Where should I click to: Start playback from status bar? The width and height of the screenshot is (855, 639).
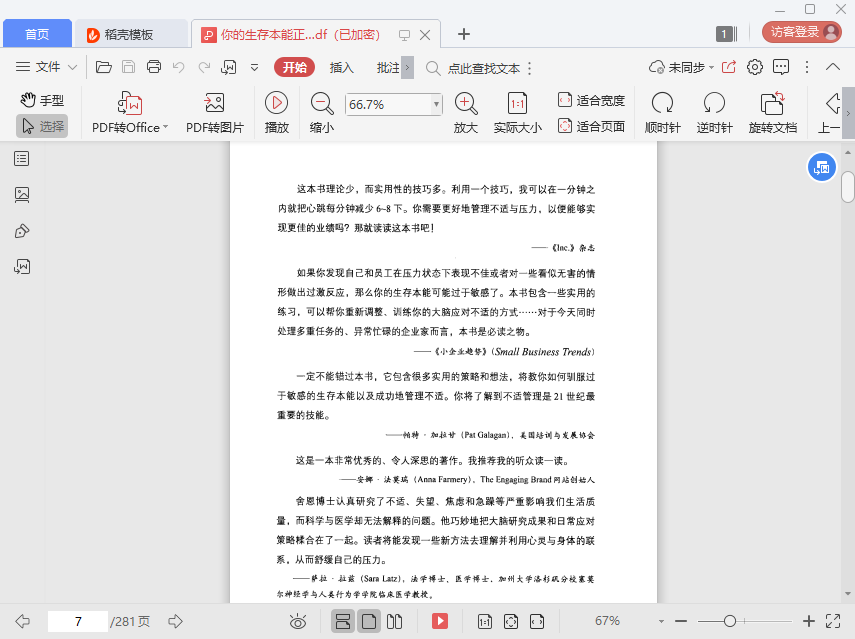tap(440, 621)
